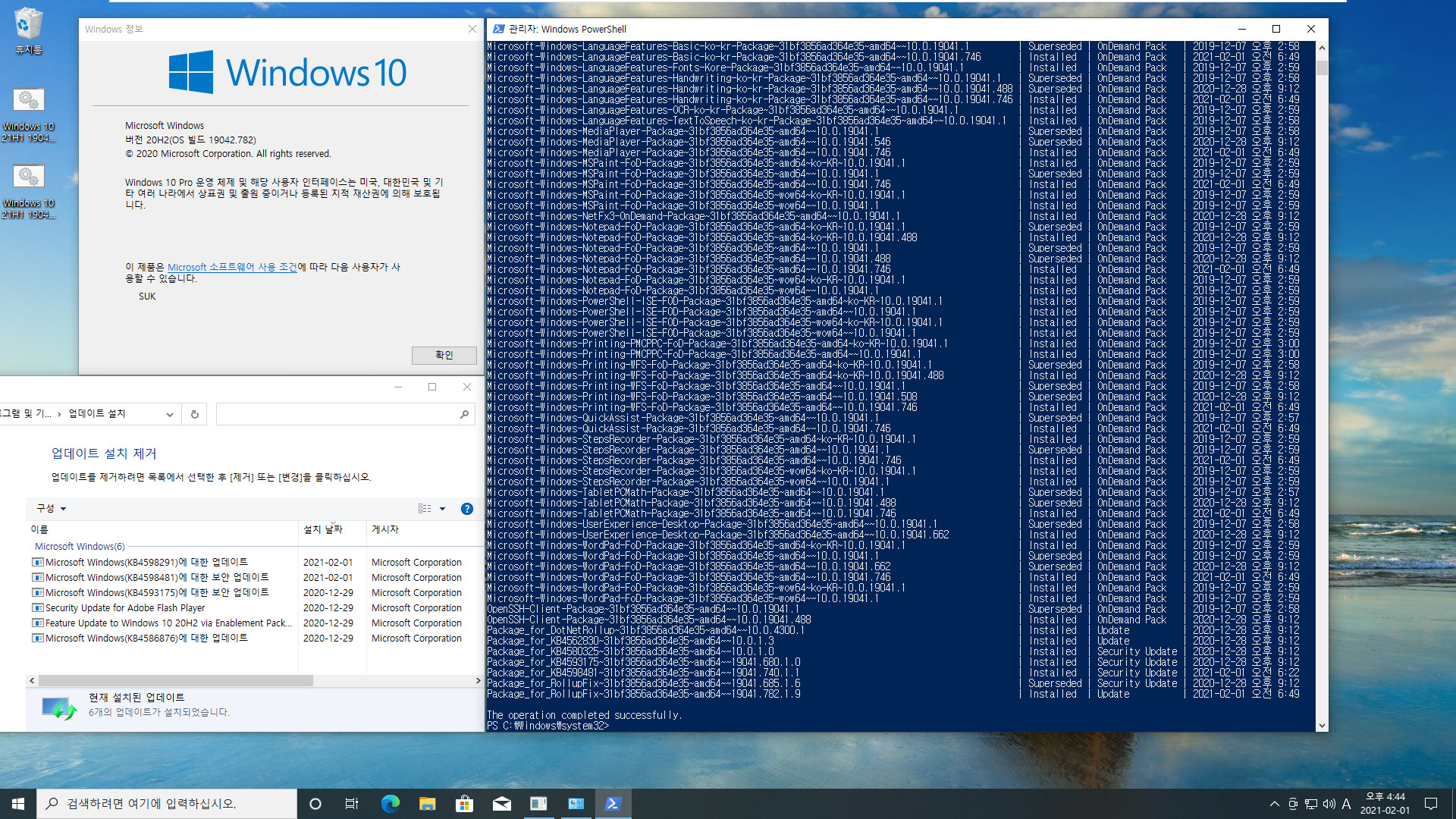This screenshot has height=819, width=1456.
Task: Click the Windows Start button
Action: point(18,804)
